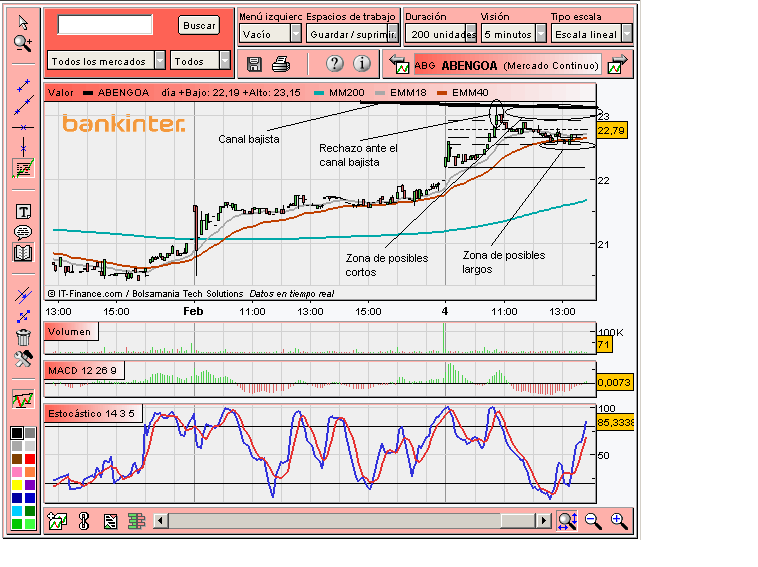Image resolution: width=758 pixels, height=567 pixels.
Task: Toggle the open book notes tool
Action: pyautogui.click(x=23, y=253)
